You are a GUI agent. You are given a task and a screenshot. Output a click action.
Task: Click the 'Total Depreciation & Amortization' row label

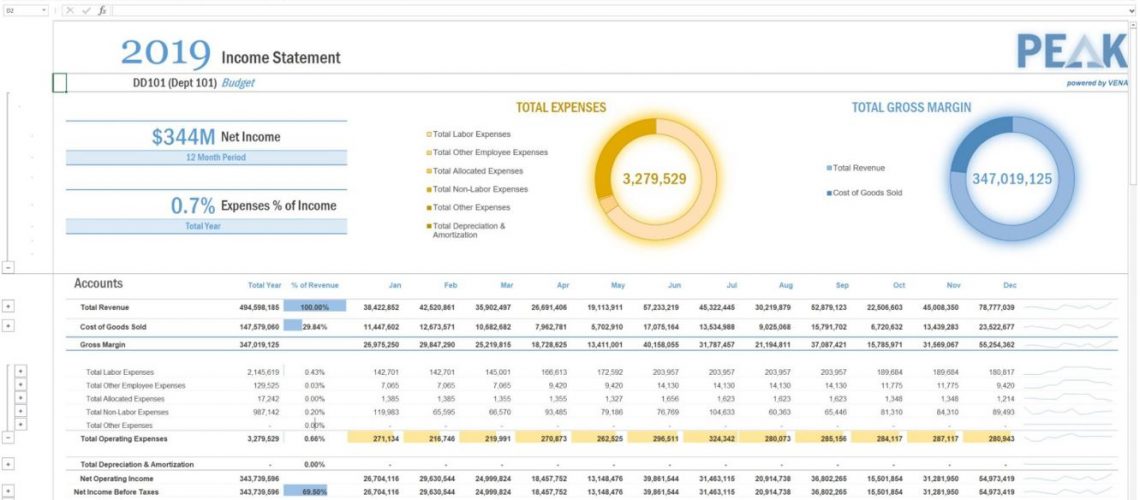(x=137, y=464)
